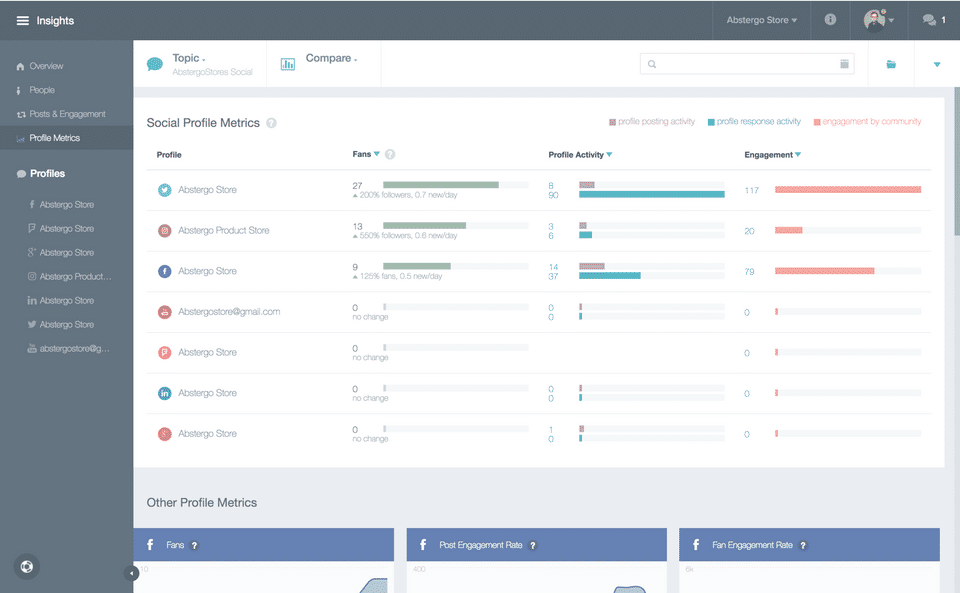Click the help icon next to Fans column header
Viewport: 960px width, 593px height.
(x=390, y=154)
